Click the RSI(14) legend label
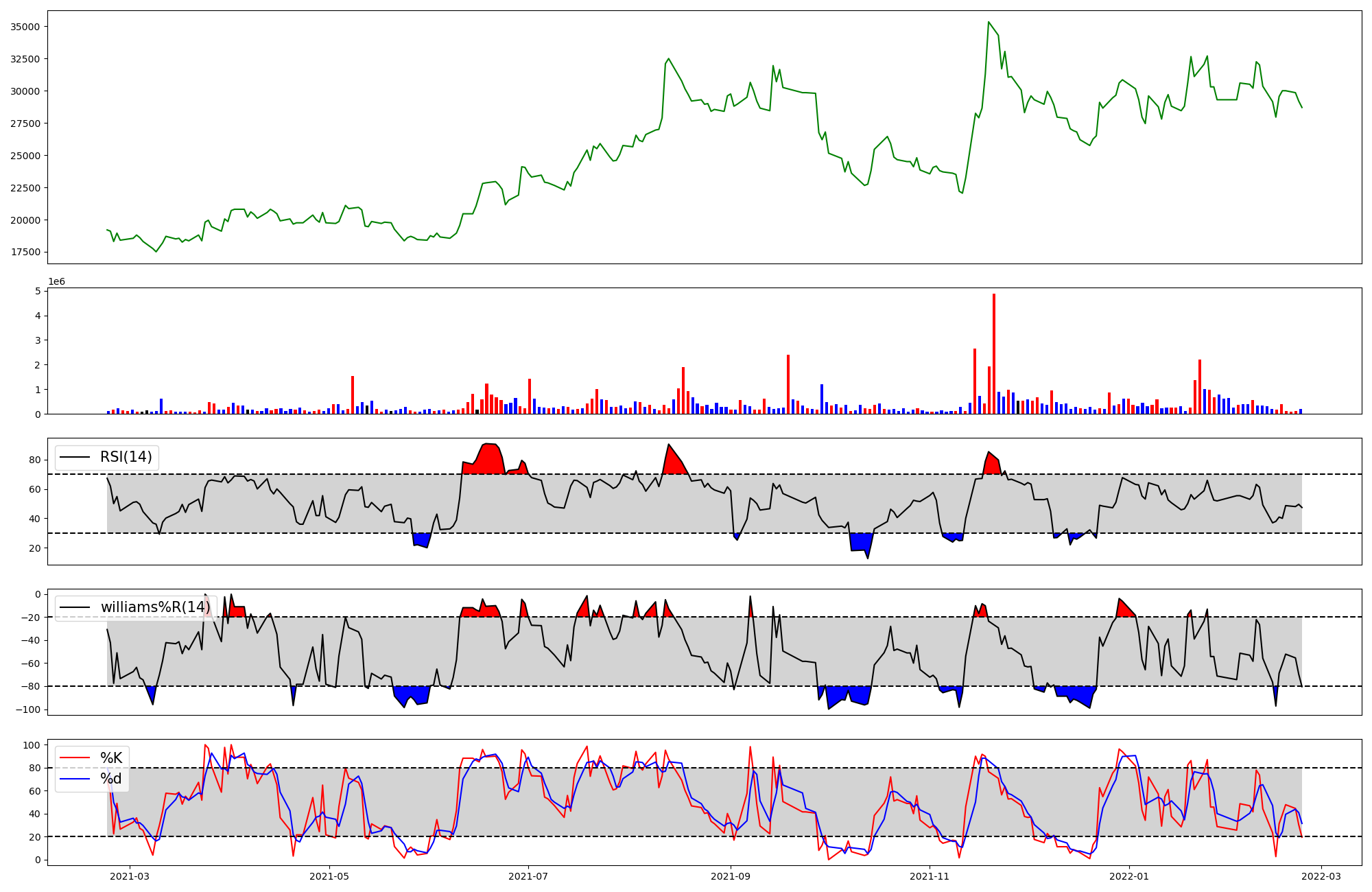The width and height of the screenshot is (1372, 892). point(126,457)
